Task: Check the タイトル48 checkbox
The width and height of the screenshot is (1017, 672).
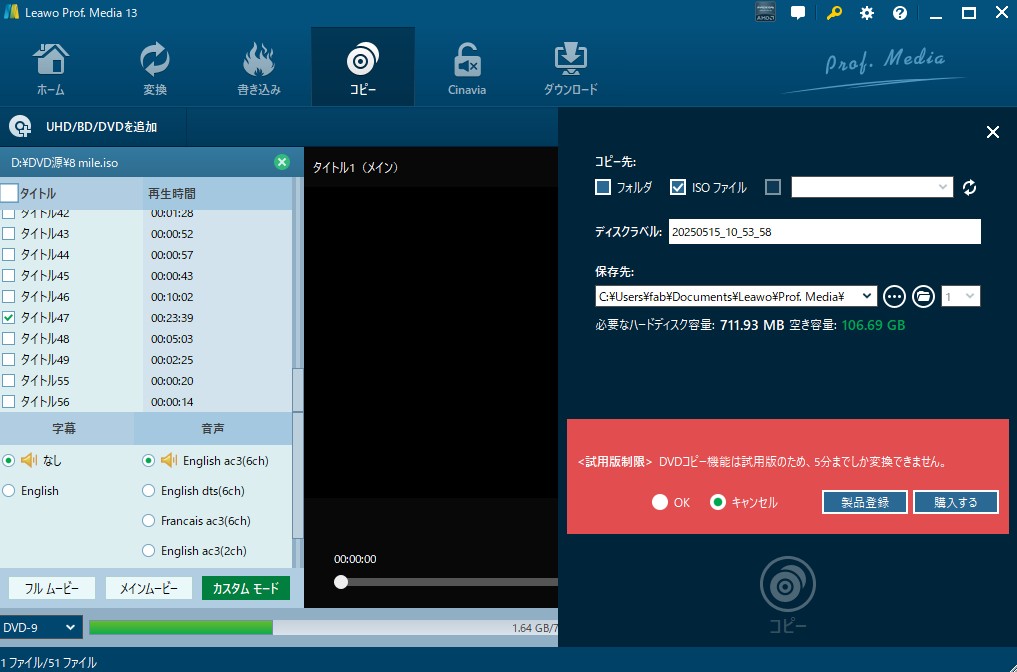Action: pyautogui.click(x=8, y=339)
